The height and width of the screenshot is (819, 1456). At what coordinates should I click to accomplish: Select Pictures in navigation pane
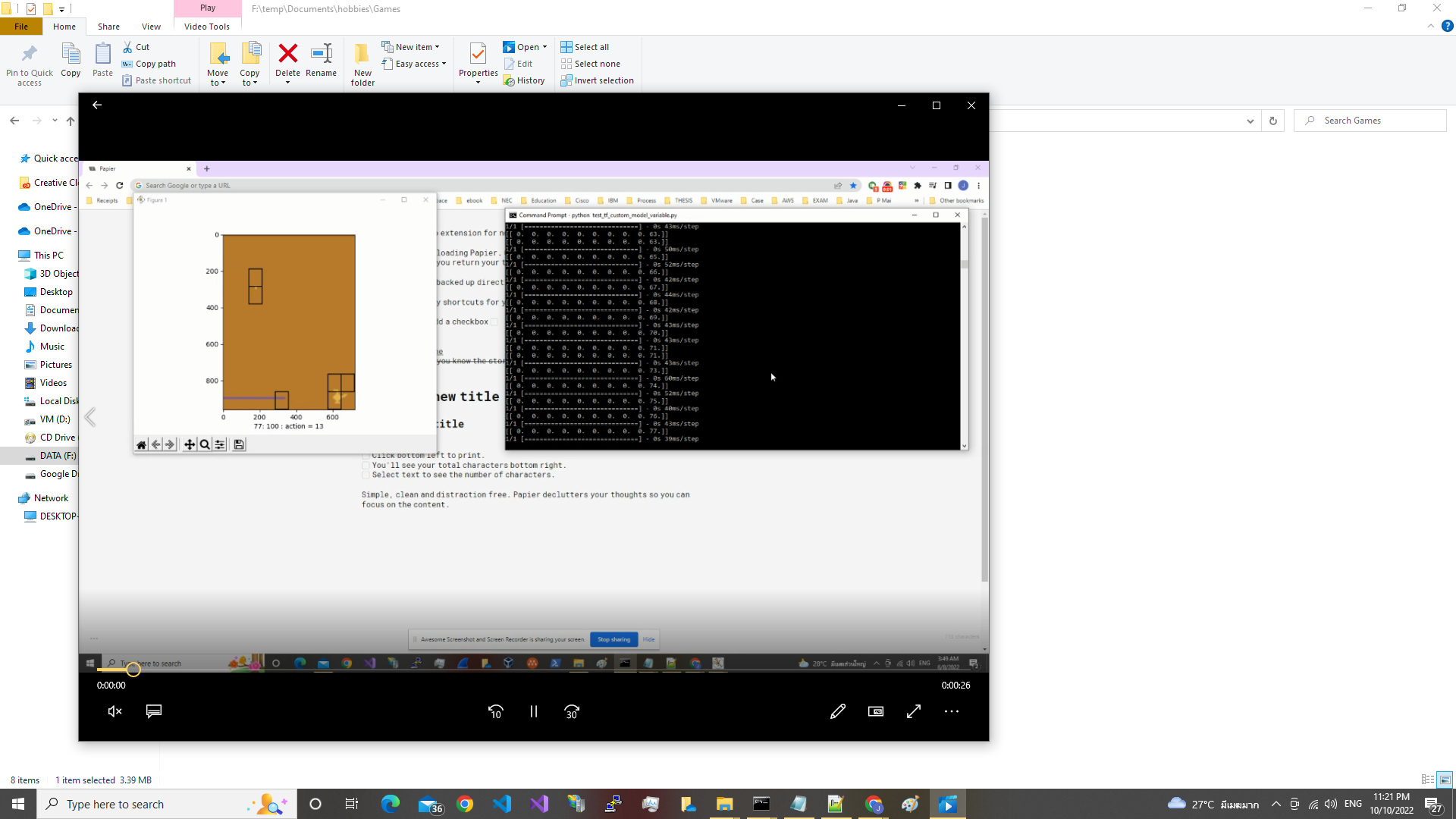(55, 365)
